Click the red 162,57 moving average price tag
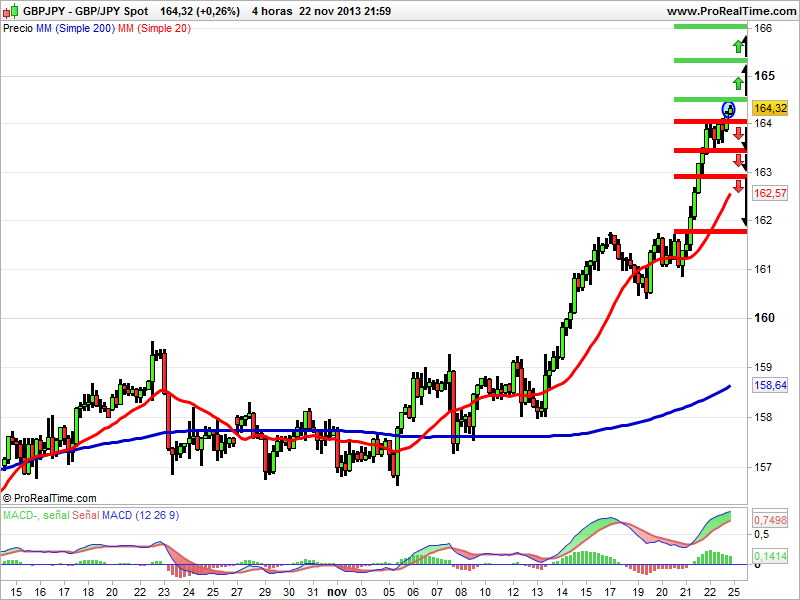This screenshot has width=800, height=600. pos(770,193)
